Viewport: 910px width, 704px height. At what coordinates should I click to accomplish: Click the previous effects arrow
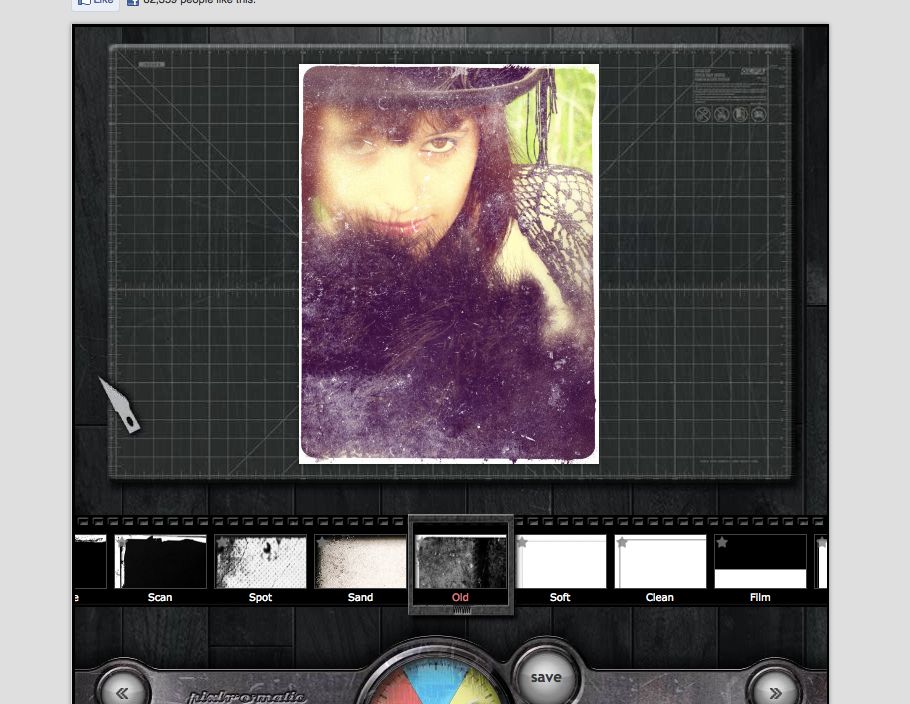tap(122, 692)
